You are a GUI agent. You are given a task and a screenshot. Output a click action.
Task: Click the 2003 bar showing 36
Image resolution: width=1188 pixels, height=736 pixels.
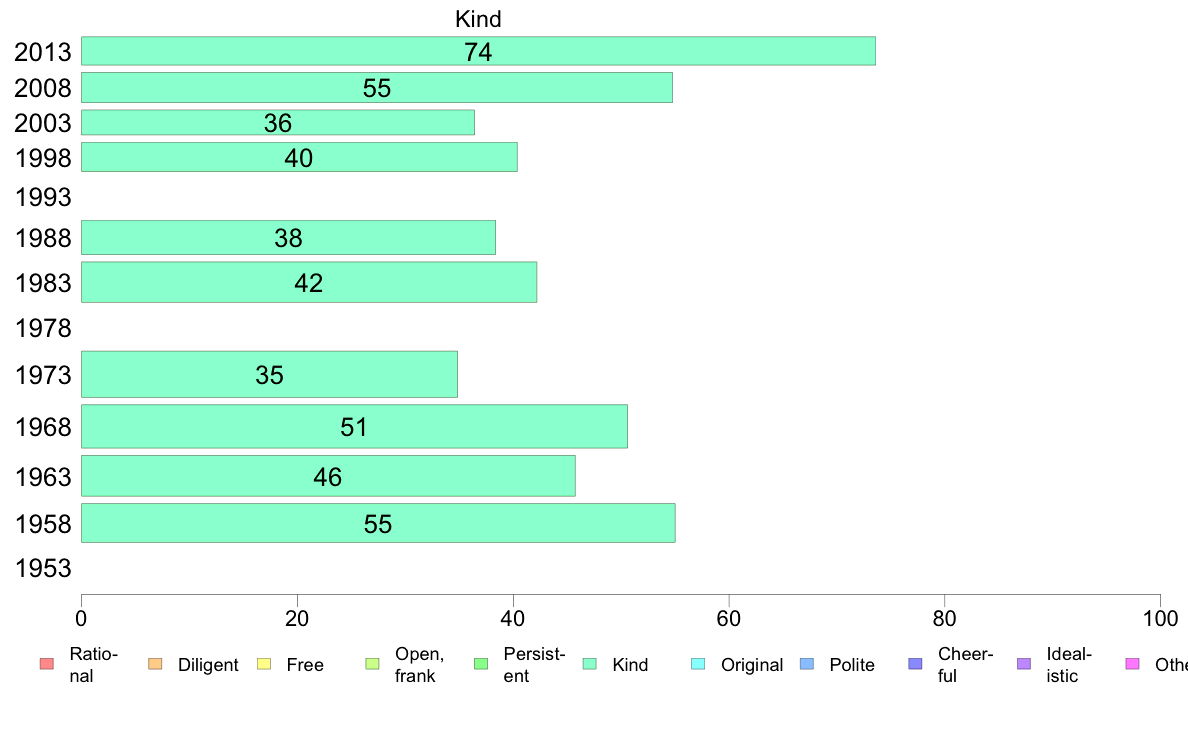point(277,123)
